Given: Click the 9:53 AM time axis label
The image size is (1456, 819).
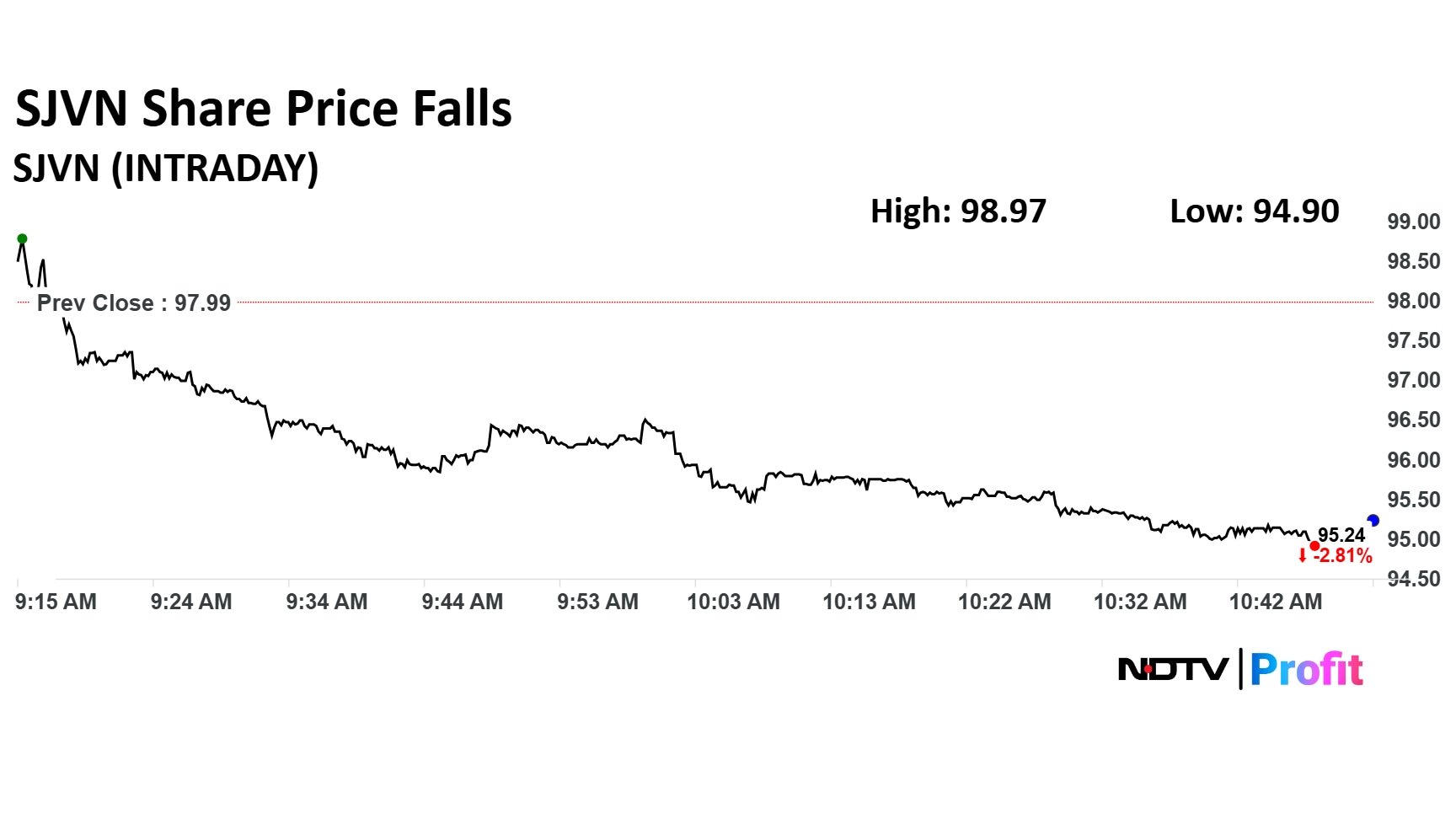Looking at the screenshot, I should coord(597,602).
